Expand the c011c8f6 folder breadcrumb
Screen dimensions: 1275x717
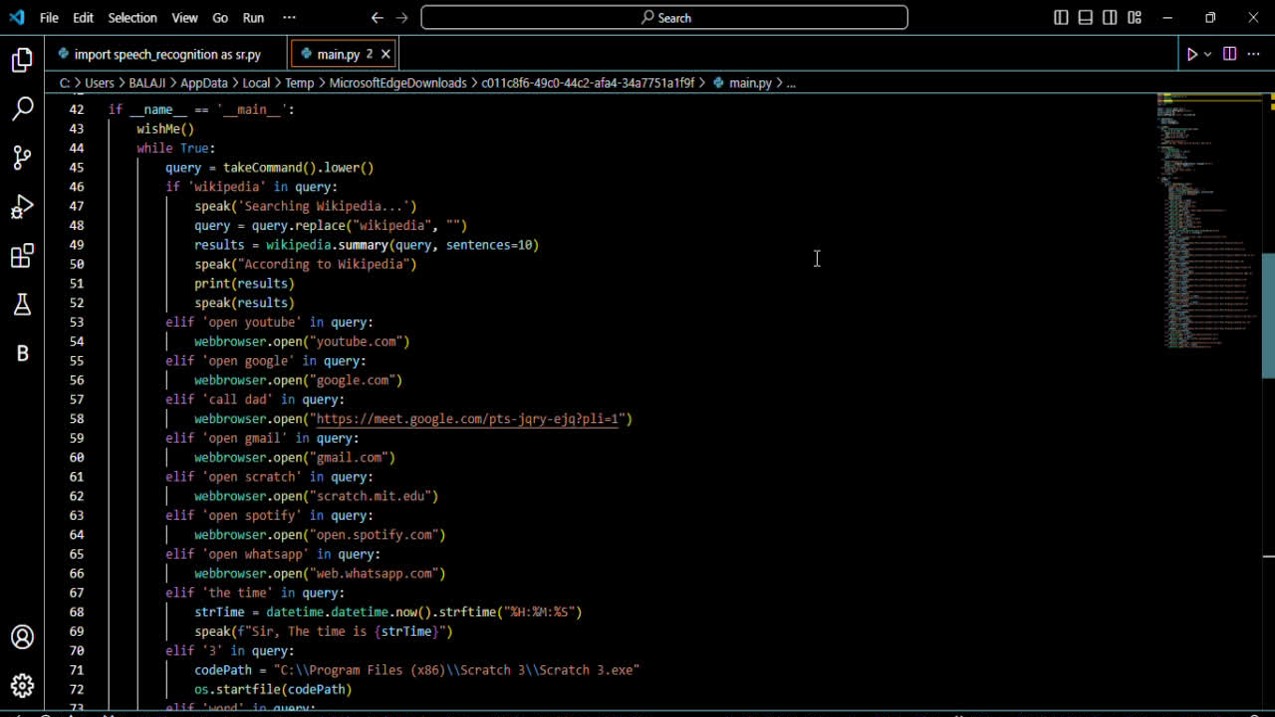(588, 83)
